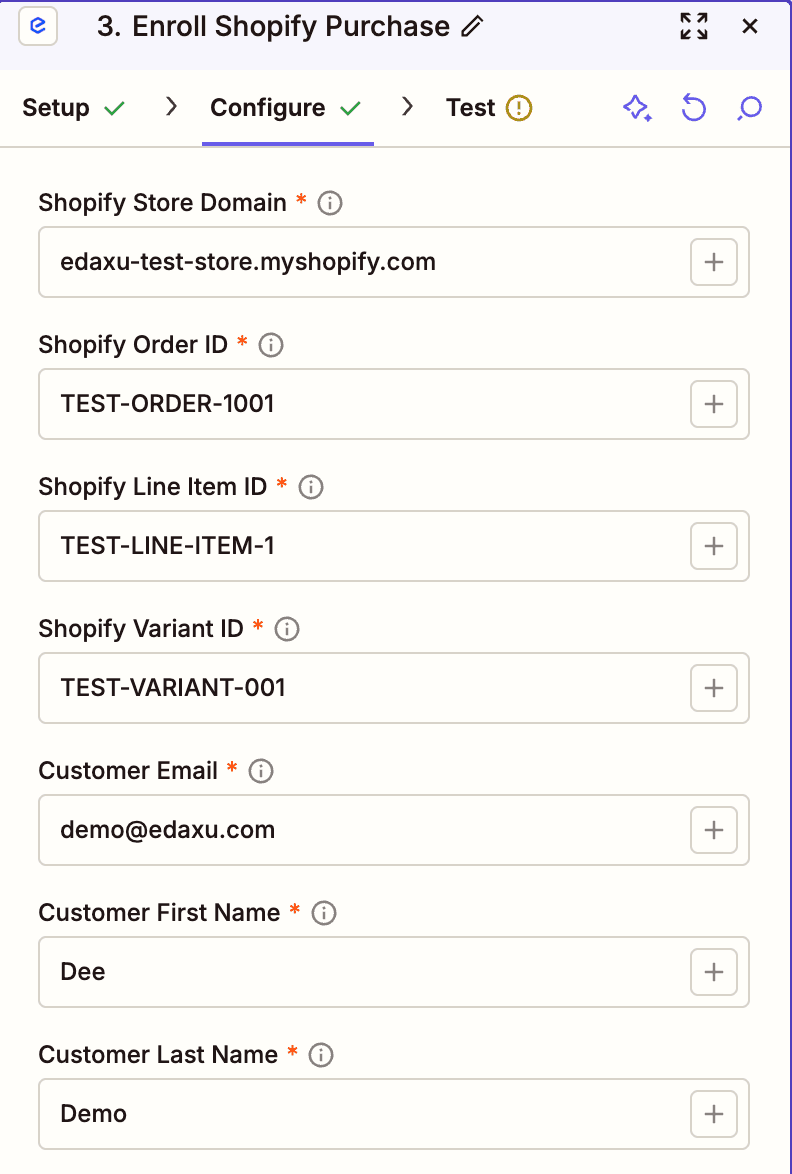792x1174 pixels.
Task: Edit the Shopify Order ID input
Action: tap(394, 404)
